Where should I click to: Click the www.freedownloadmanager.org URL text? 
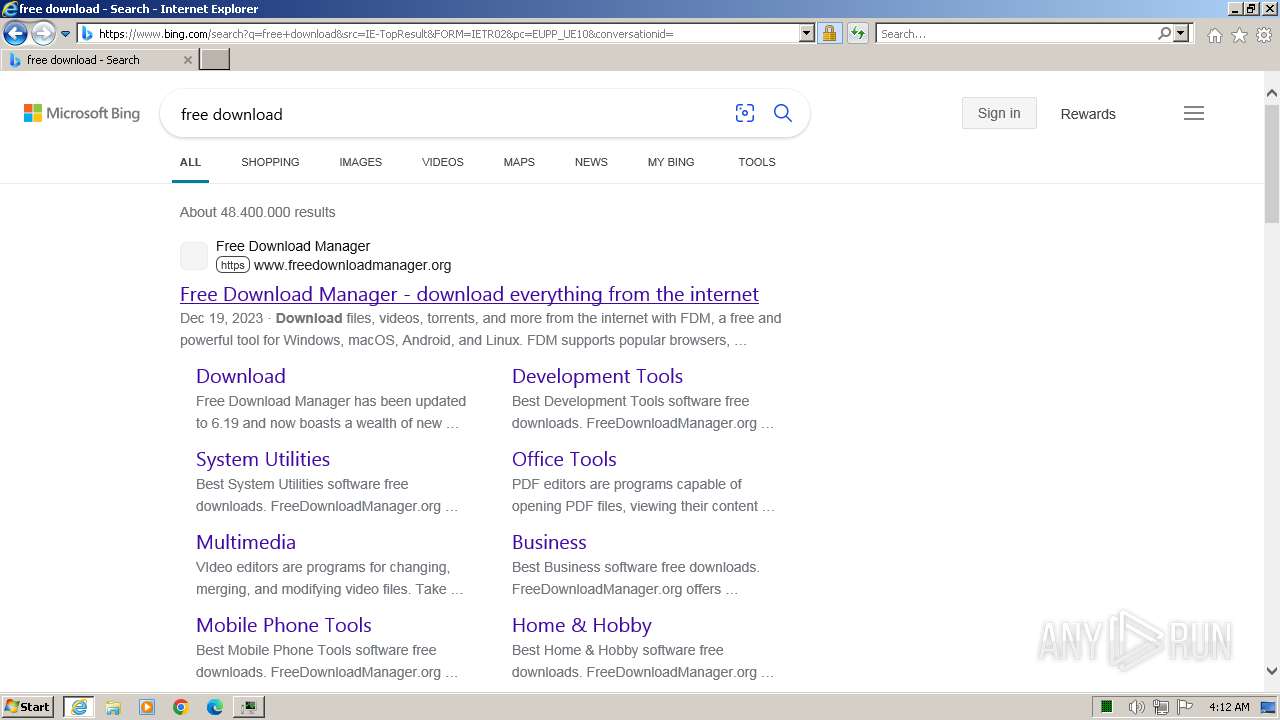pos(352,265)
